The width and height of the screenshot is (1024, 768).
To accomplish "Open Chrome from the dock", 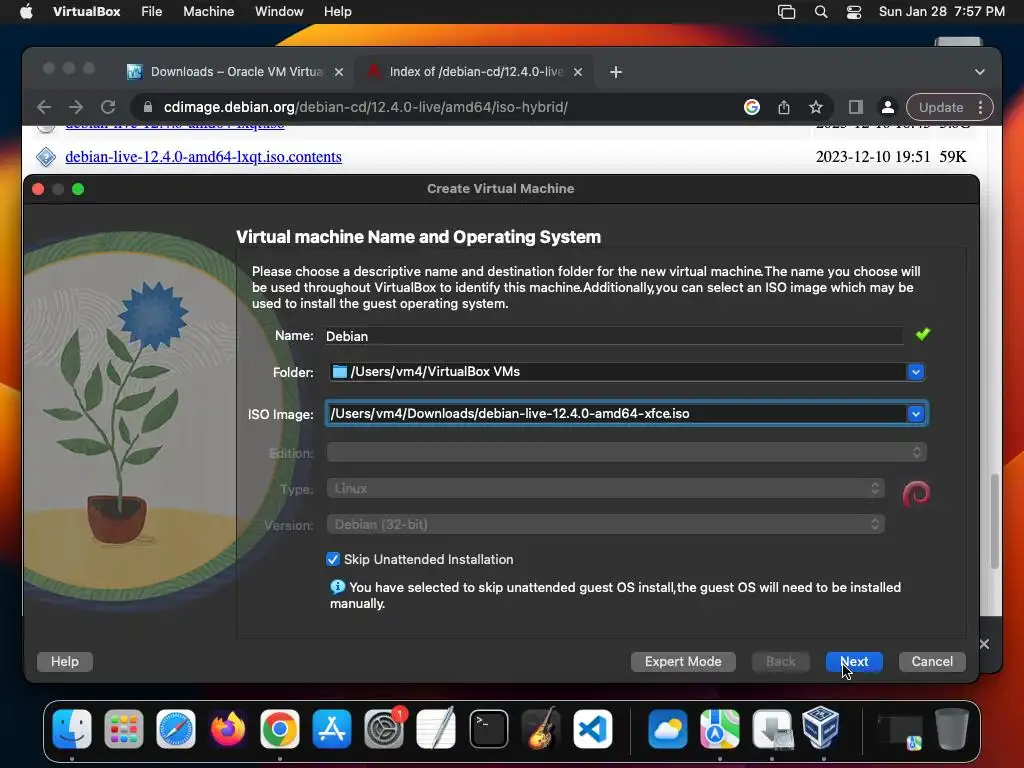I will tap(280, 728).
